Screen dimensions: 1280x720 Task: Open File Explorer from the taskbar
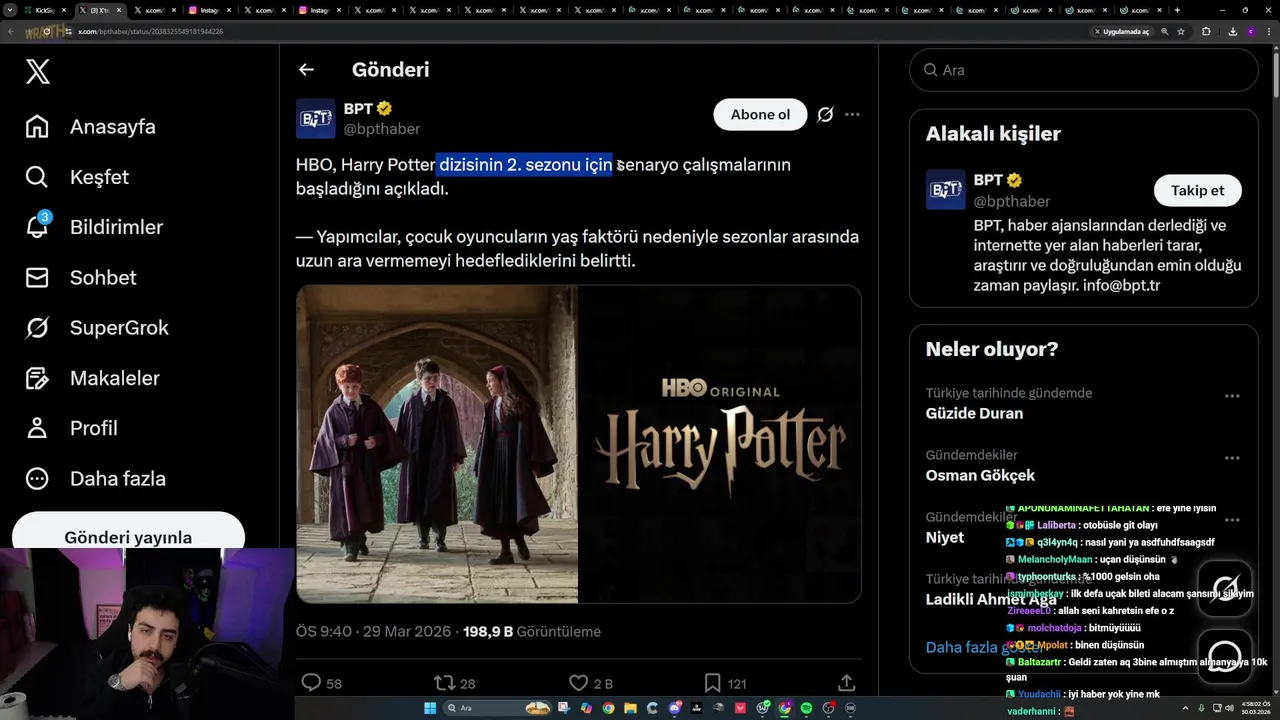coord(630,708)
